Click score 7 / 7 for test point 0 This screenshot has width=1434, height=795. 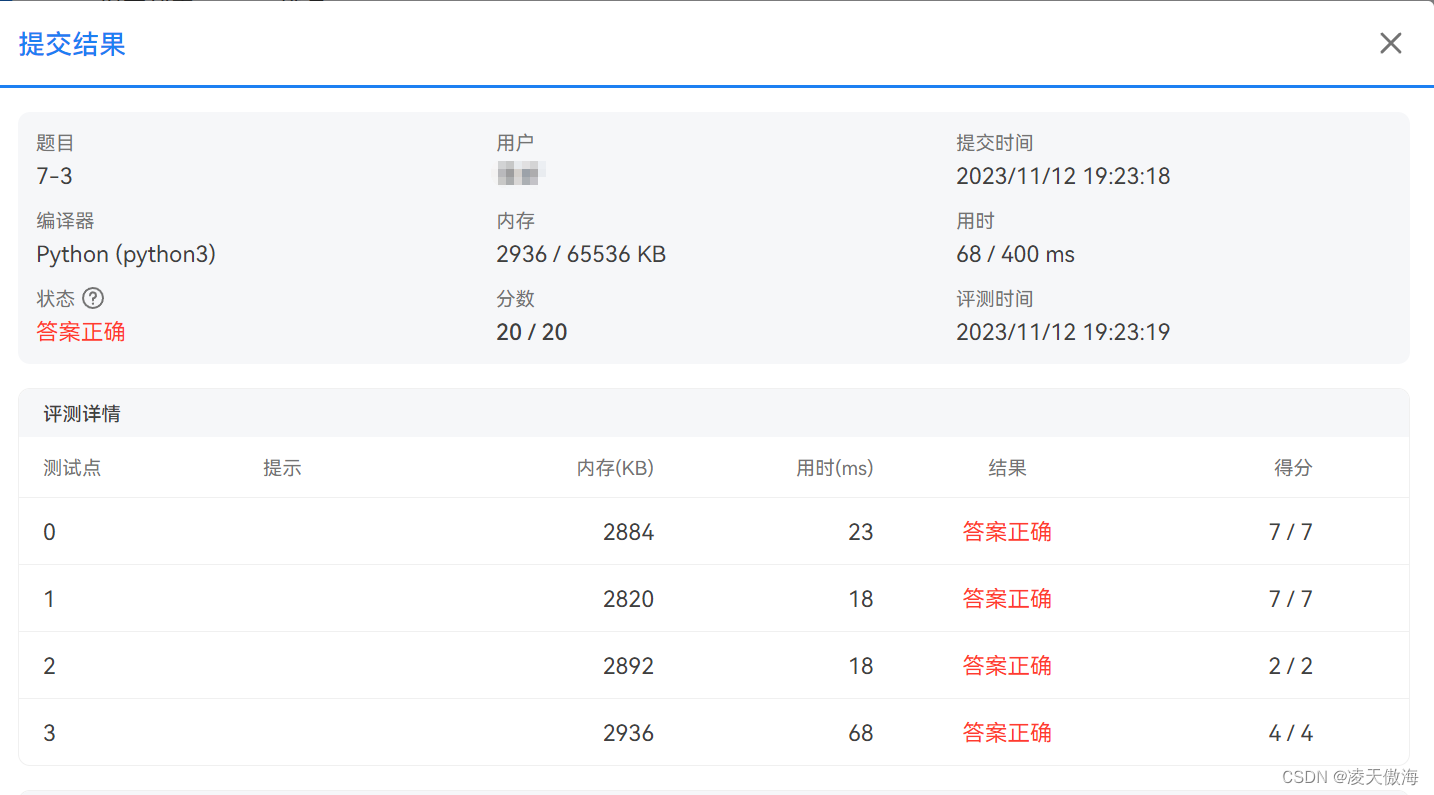coord(1291,532)
